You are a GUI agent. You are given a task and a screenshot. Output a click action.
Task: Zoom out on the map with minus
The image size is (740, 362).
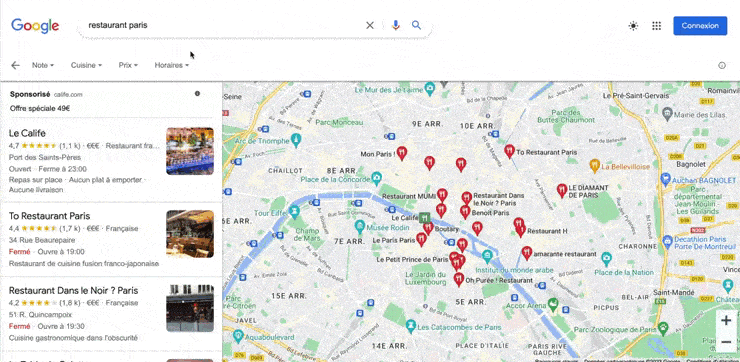tap(726, 342)
